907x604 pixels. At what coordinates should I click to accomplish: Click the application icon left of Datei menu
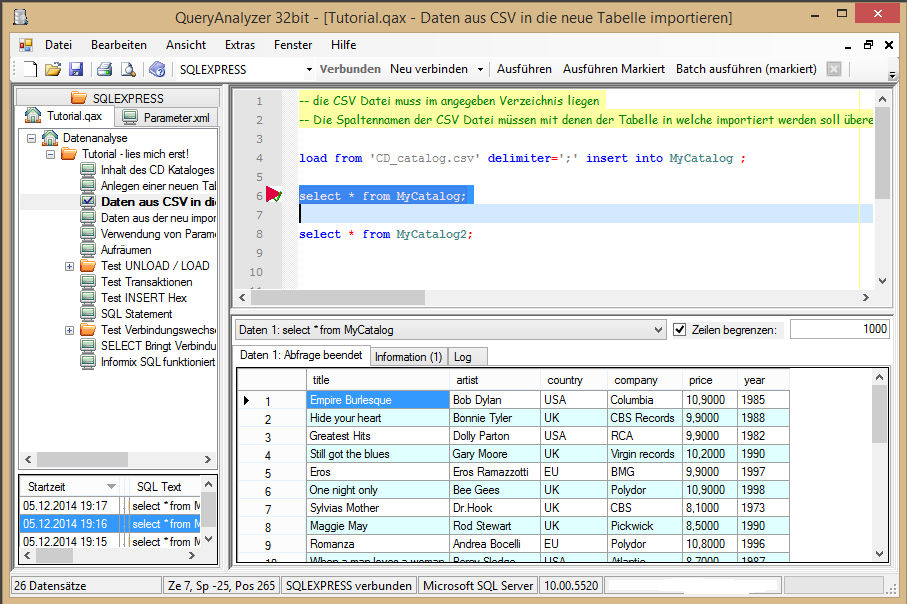(26, 45)
